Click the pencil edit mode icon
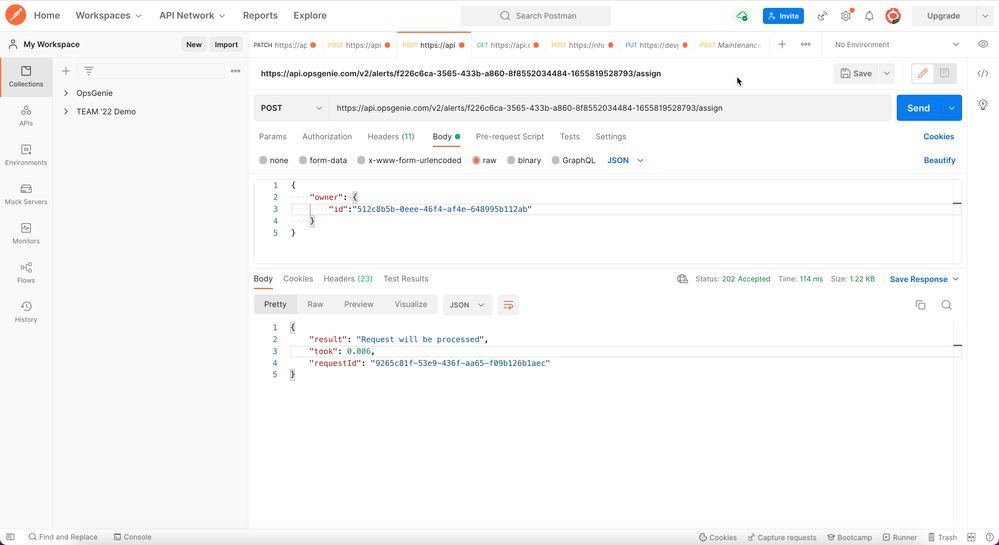Viewport: 999px width, 545px height. tap(922, 73)
